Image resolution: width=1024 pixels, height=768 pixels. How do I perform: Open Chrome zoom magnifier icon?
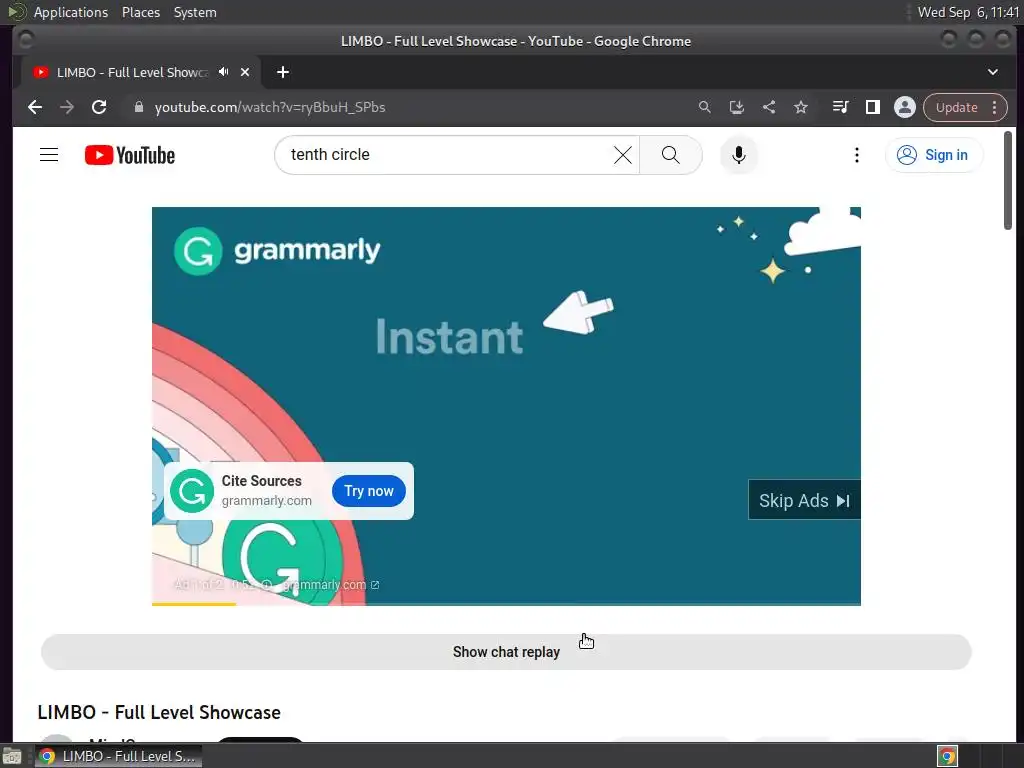point(704,107)
